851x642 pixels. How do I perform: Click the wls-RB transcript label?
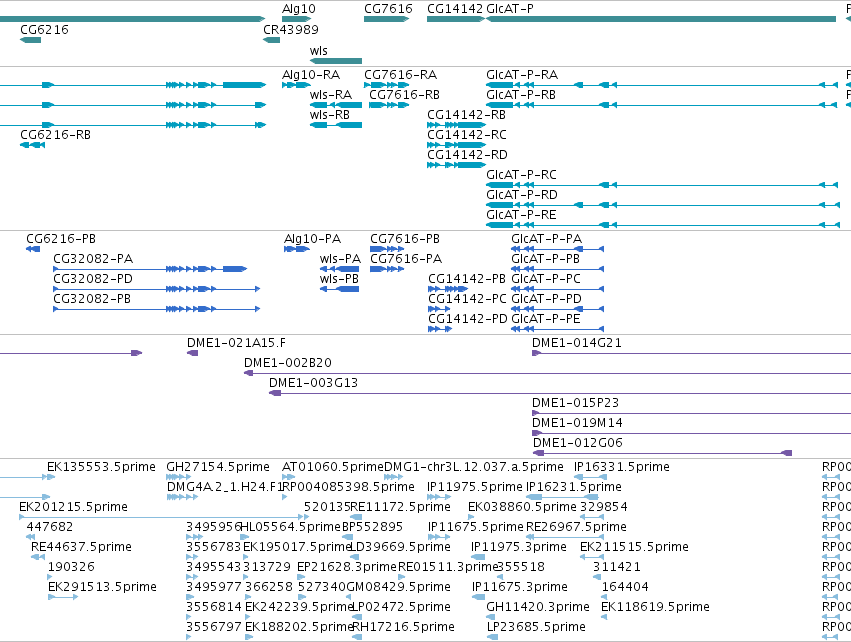[329, 115]
